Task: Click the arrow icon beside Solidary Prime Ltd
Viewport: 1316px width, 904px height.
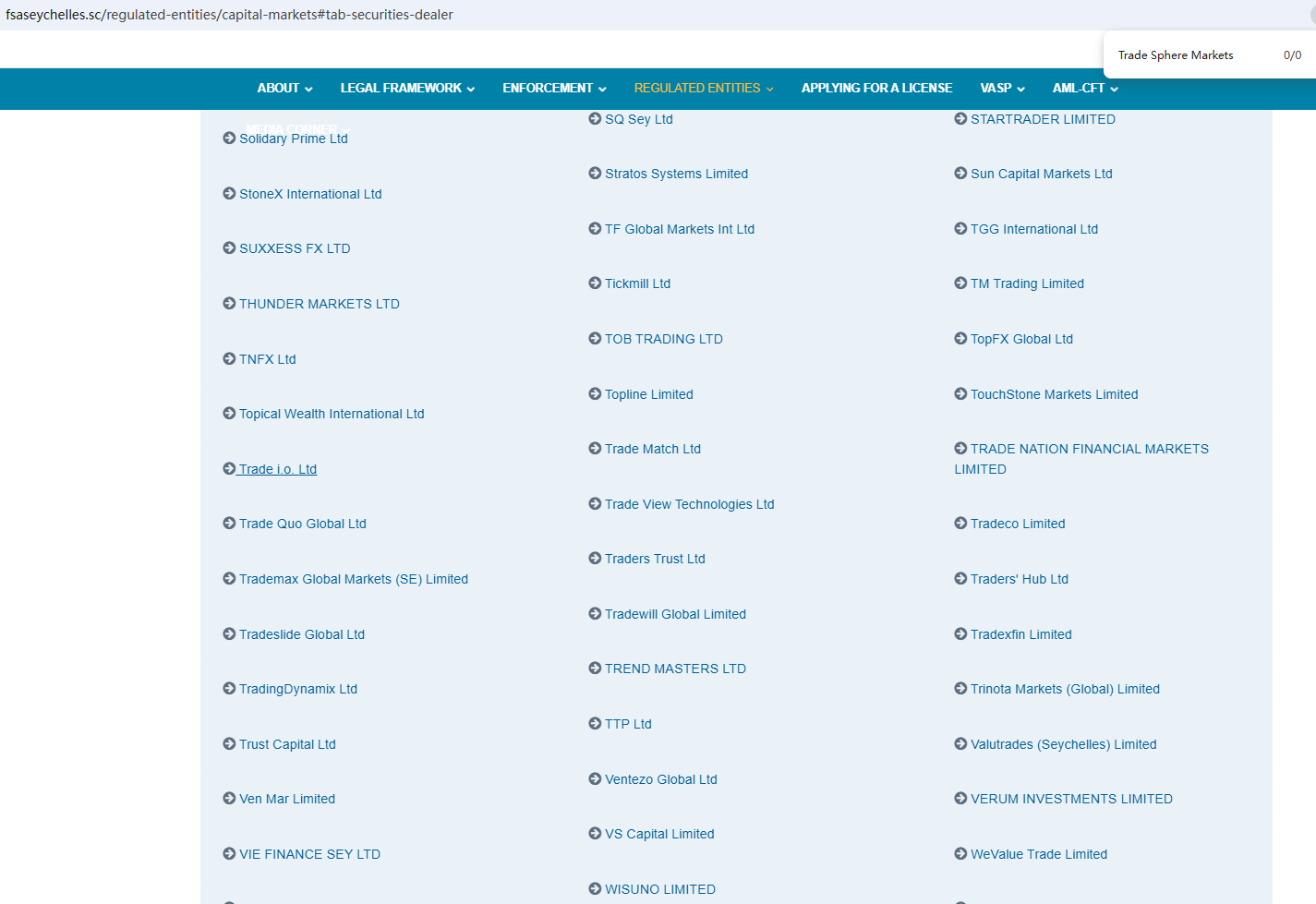Action: pyautogui.click(x=229, y=138)
